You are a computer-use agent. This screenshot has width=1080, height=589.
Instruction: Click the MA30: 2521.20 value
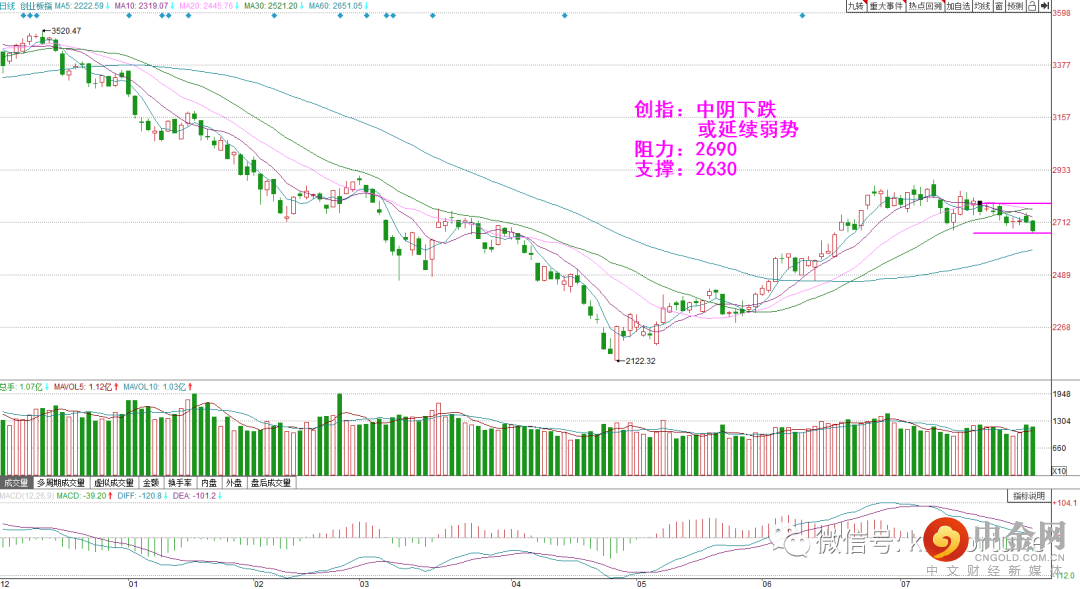(x=273, y=6)
